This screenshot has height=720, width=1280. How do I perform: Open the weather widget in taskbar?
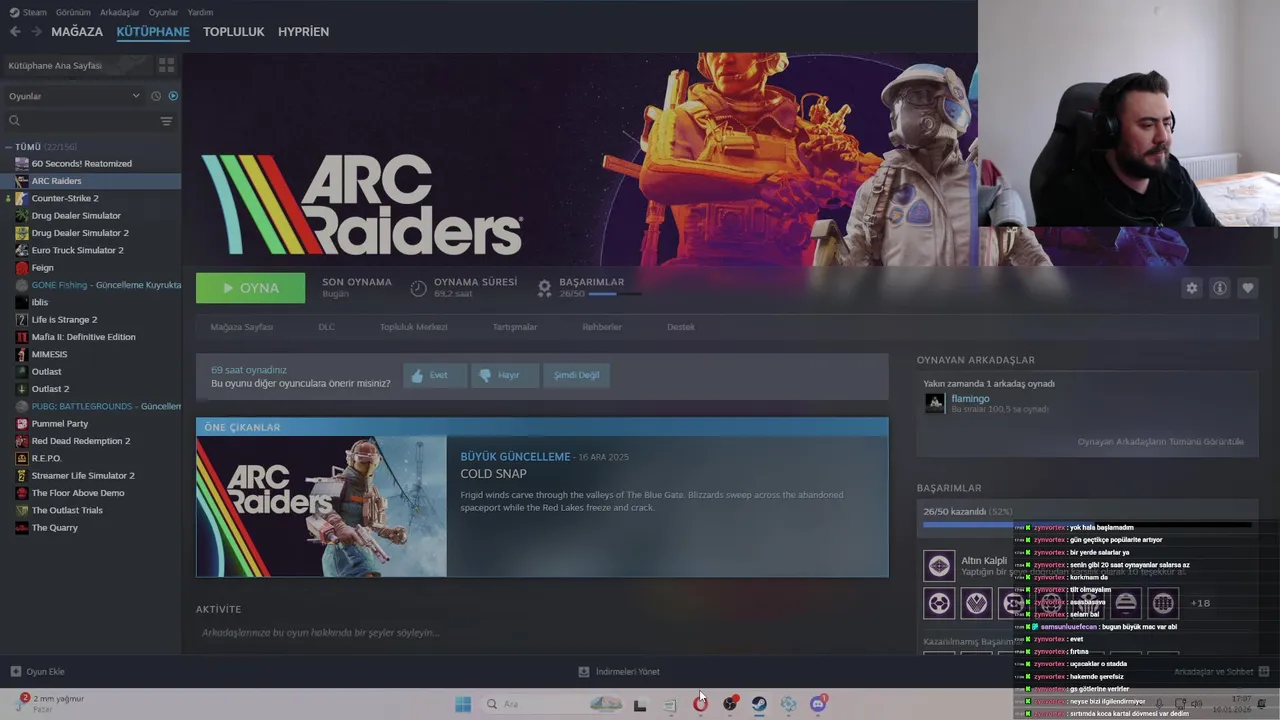tap(50, 703)
